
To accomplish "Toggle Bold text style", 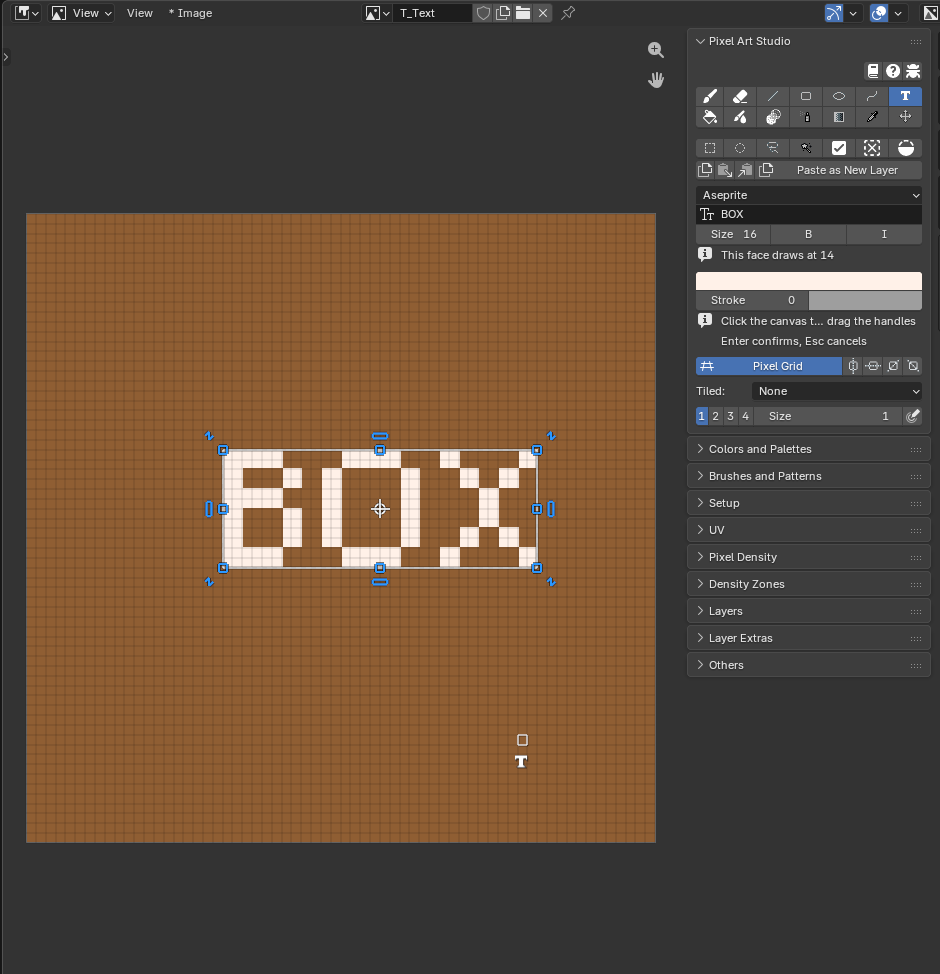I will pyautogui.click(x=808, y=234).
